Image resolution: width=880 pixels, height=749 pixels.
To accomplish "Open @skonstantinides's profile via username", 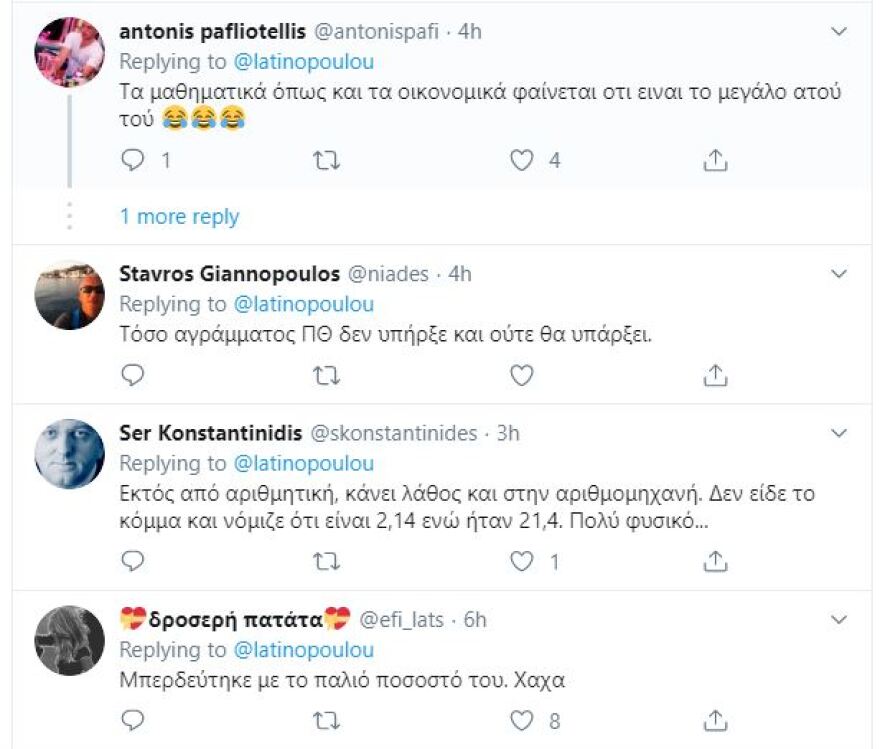I will pos(395,434).
